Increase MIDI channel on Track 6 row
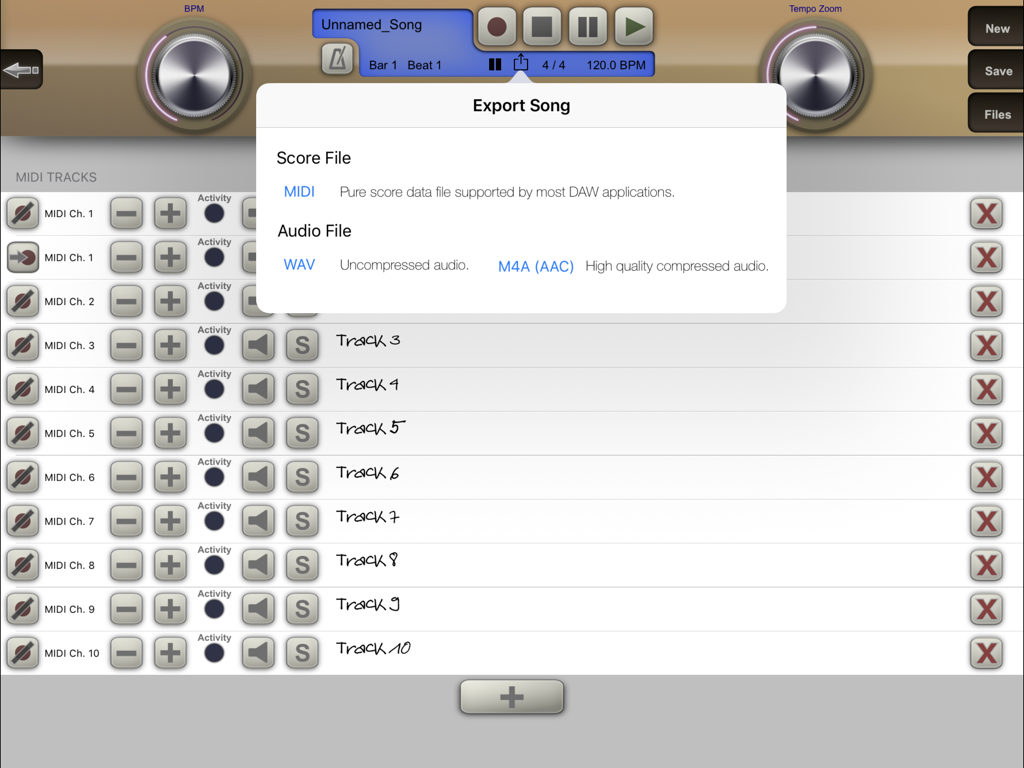The image size is (1024, 768). 170,477
